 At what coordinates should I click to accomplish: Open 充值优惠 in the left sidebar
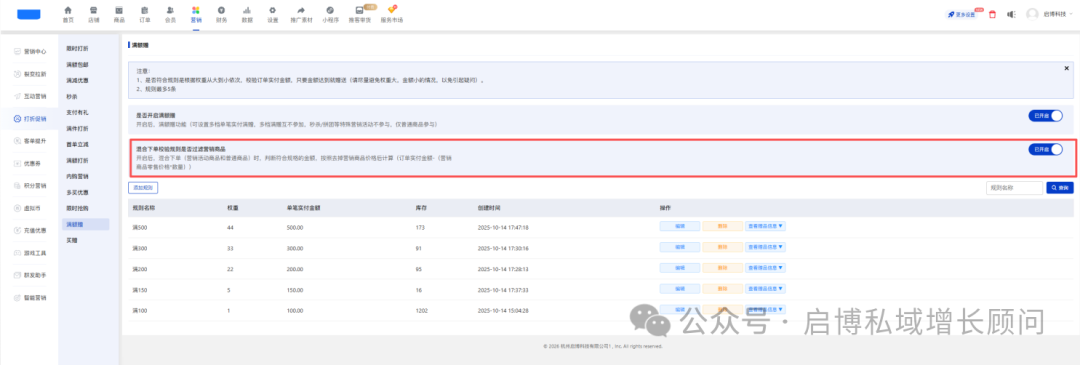coord(30,230)
